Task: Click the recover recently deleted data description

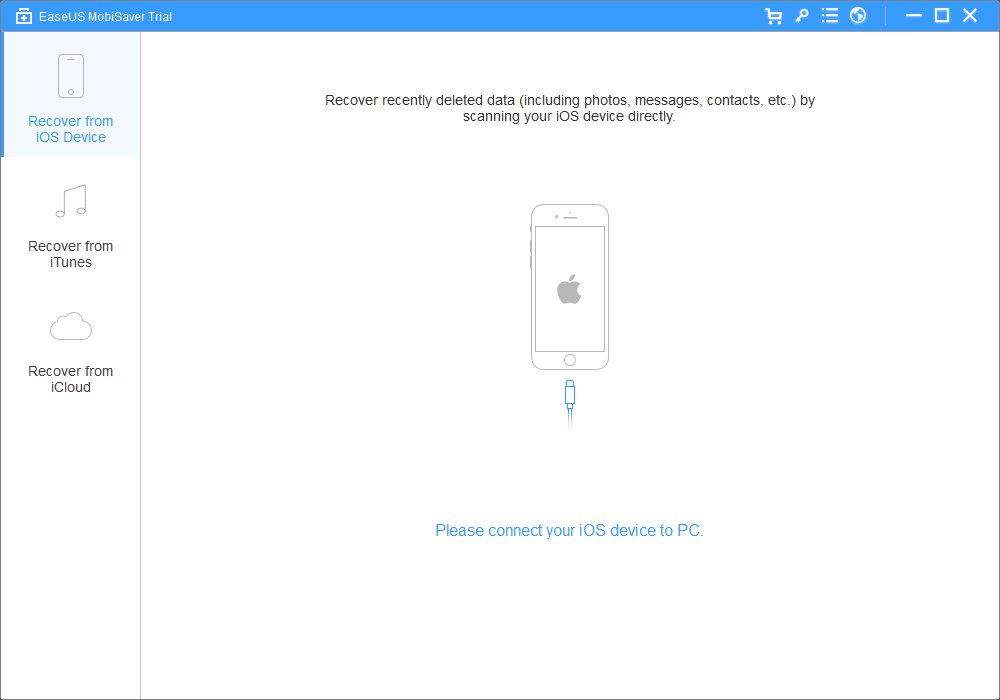Action: click(x=569, y=108)
